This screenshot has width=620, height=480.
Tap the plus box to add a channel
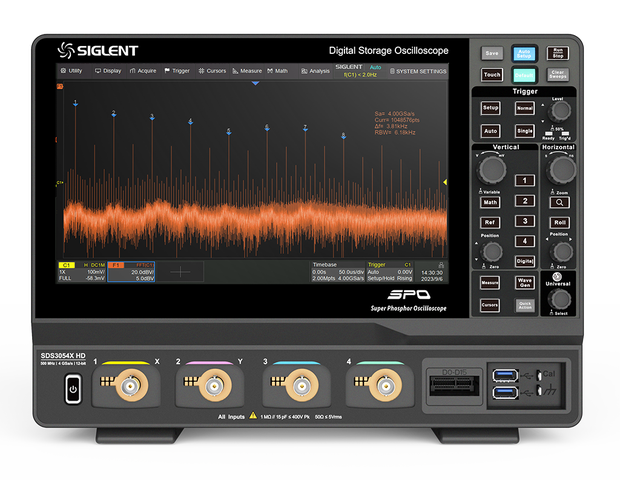(x=180, y=272)
